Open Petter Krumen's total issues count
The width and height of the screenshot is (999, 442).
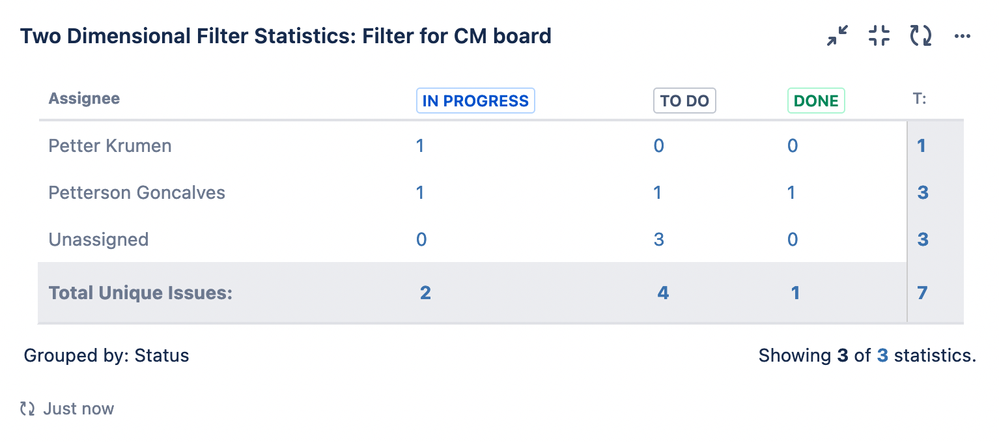(x=922, y=146)
